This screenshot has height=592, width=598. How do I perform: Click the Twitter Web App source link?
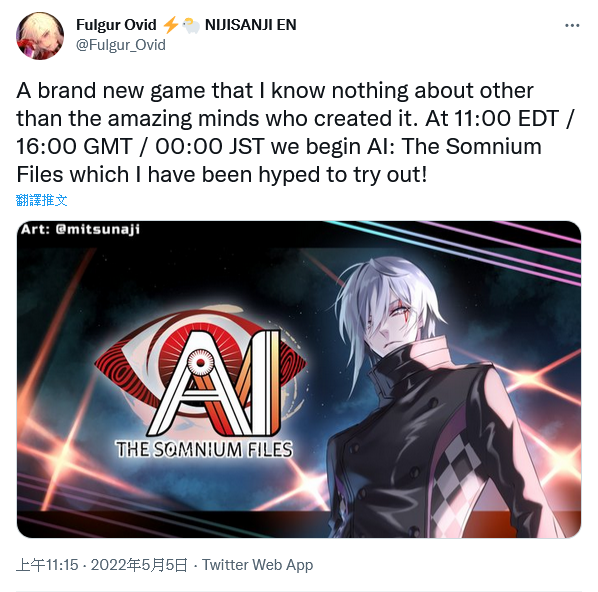tap(257, 565)
